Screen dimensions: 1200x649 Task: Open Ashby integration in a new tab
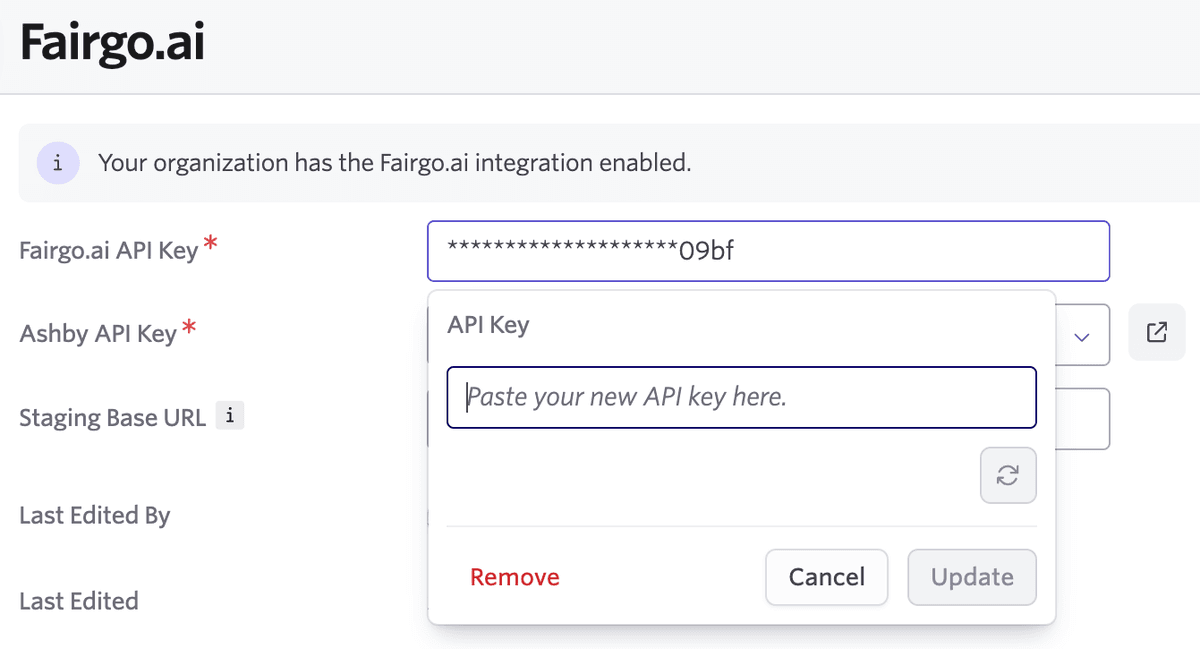coord(1156,334)
